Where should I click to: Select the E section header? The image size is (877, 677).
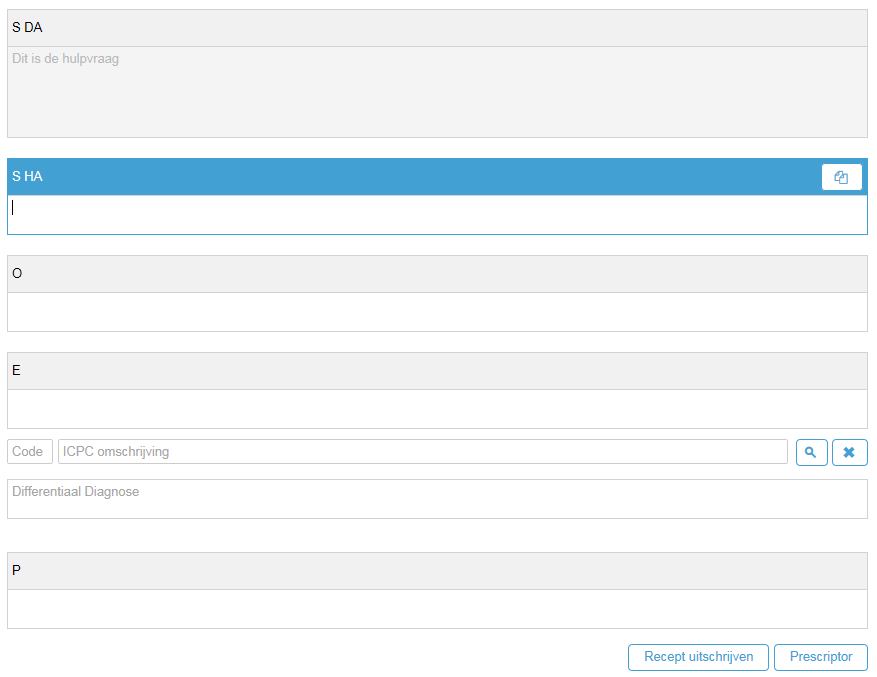pyautogui.click(x=437, y=371)
